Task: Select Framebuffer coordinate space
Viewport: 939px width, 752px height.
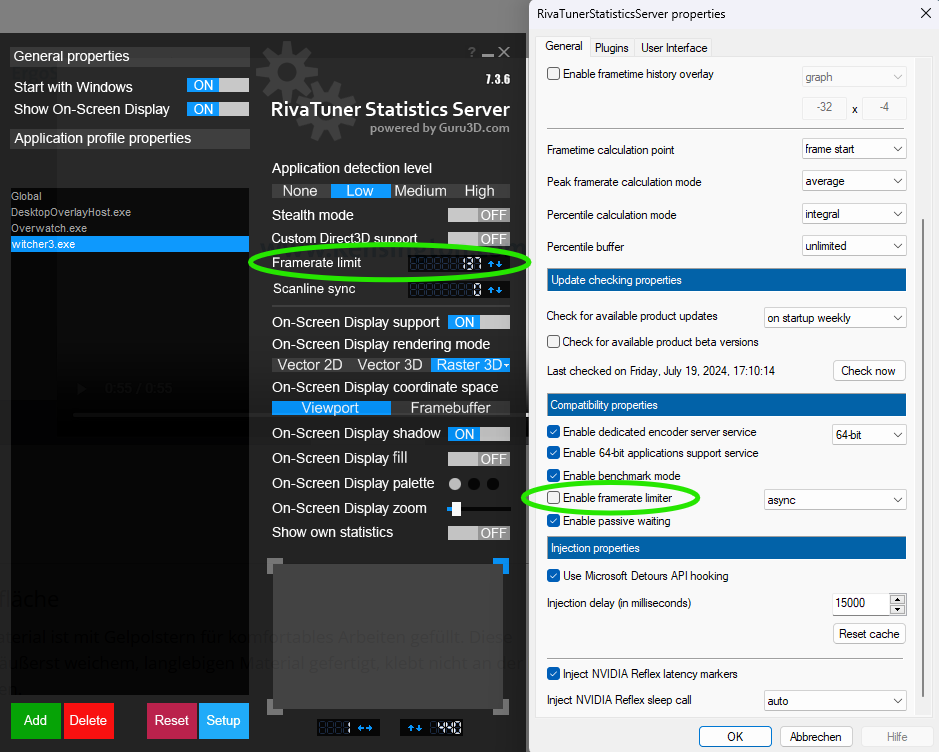Action: tap(450, 408)
